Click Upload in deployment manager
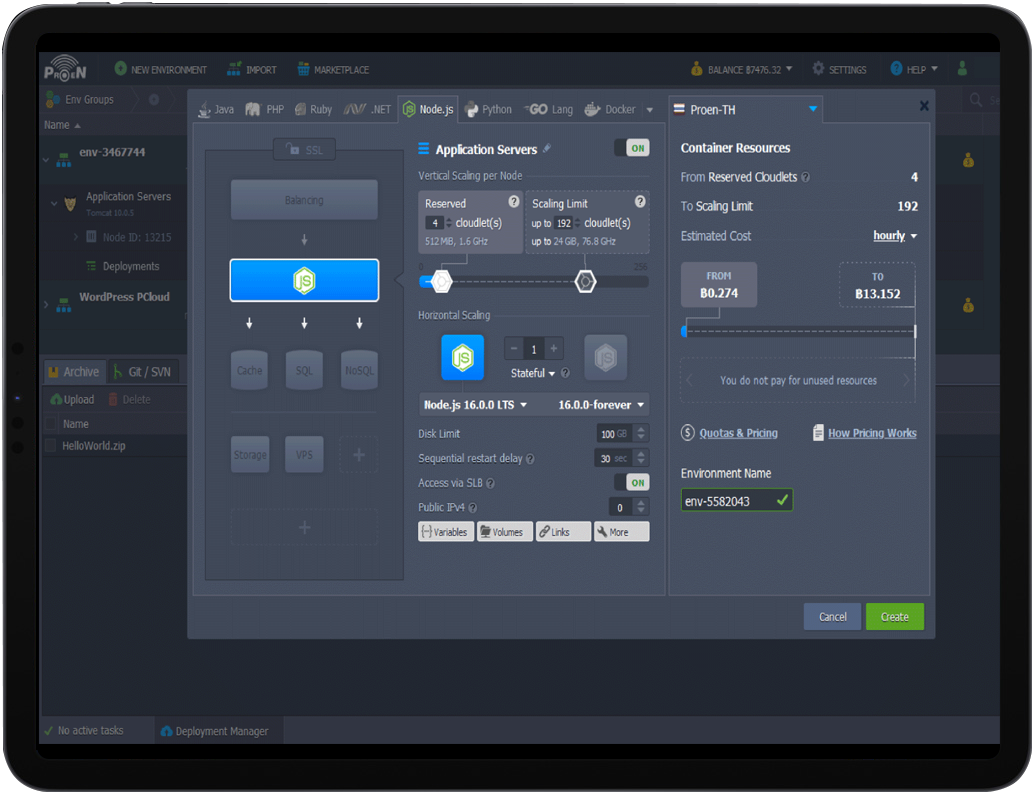Image resolution: width=1034 pixels, height=794 pixels. pyautogui.click(x=73, y=400)
